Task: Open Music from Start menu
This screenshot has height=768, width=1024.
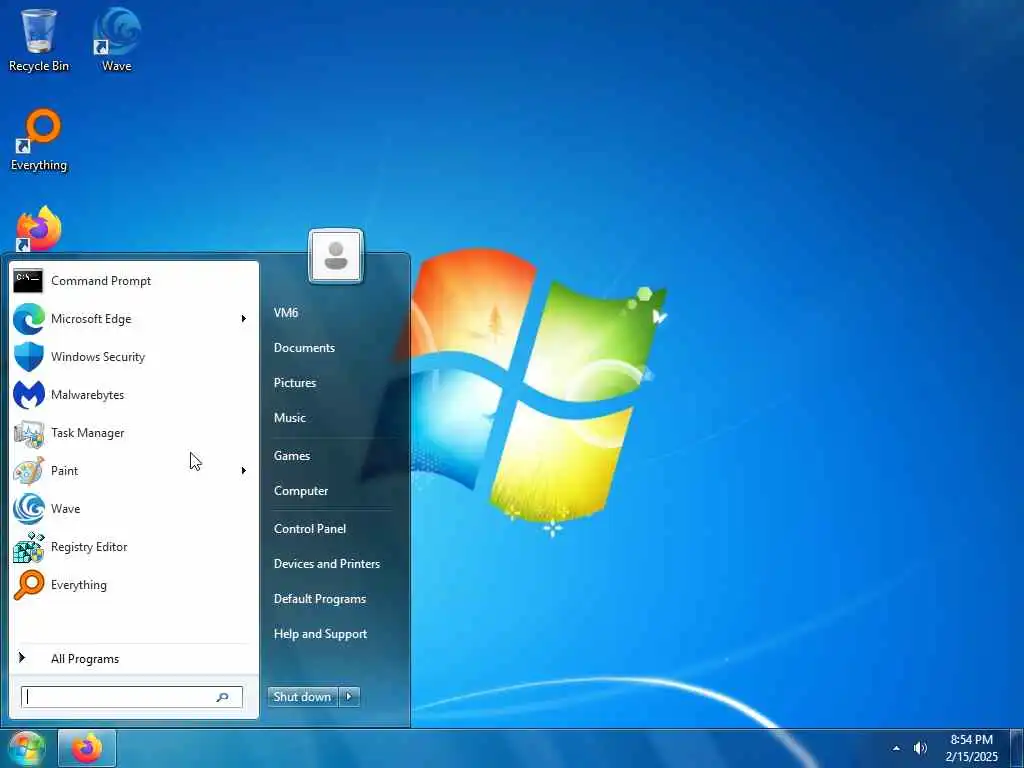Action: tap(290, 418)
